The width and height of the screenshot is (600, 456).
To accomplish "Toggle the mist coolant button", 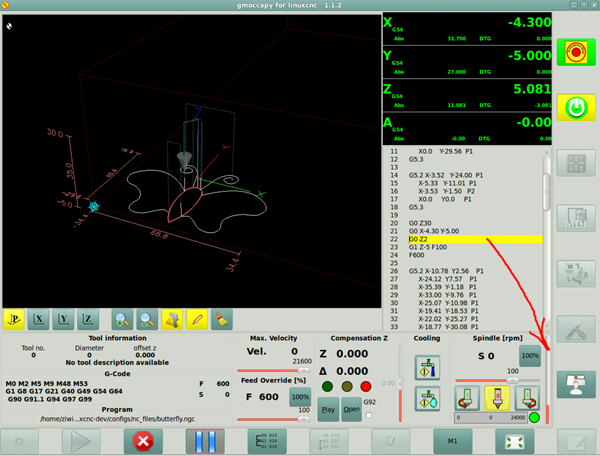I will [427, 399].
